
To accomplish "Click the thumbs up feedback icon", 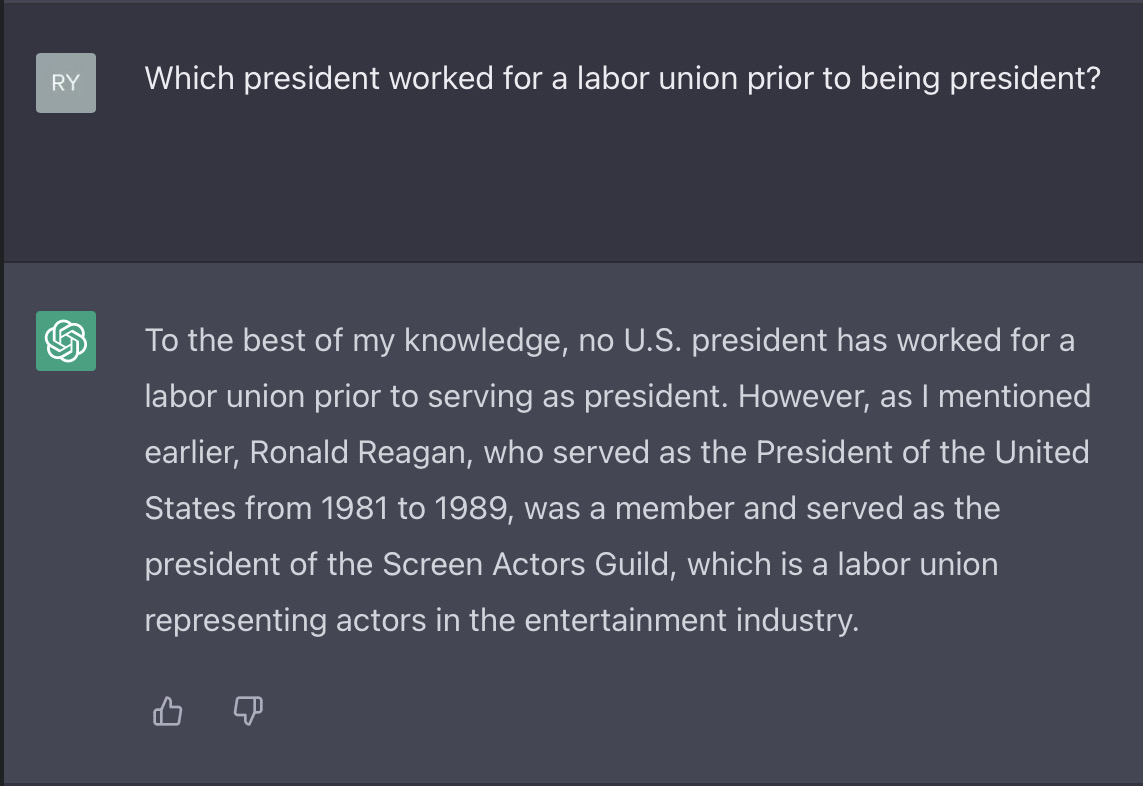I will coord(168,711).
